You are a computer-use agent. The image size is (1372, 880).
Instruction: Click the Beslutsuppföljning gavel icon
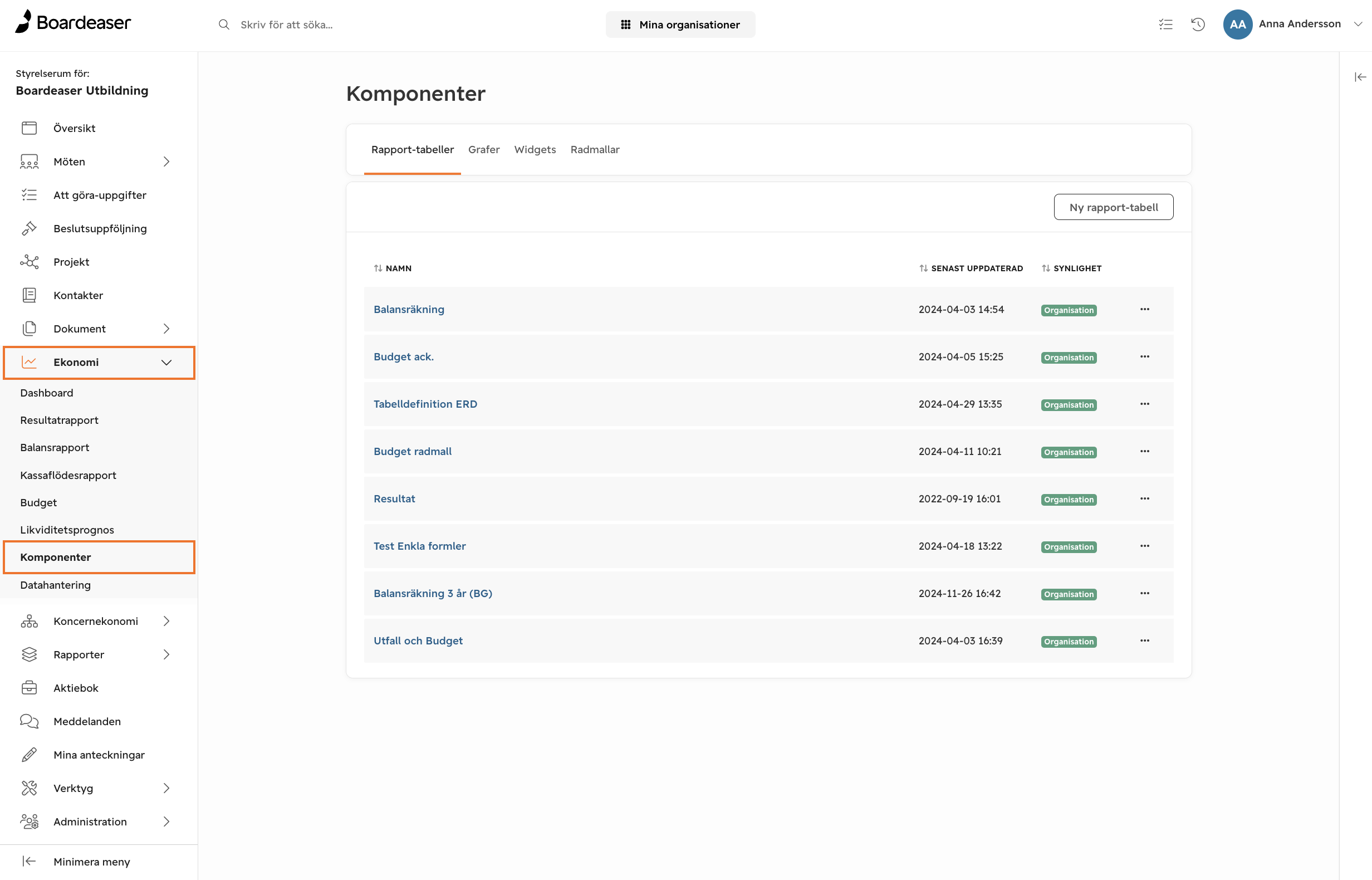29,228
